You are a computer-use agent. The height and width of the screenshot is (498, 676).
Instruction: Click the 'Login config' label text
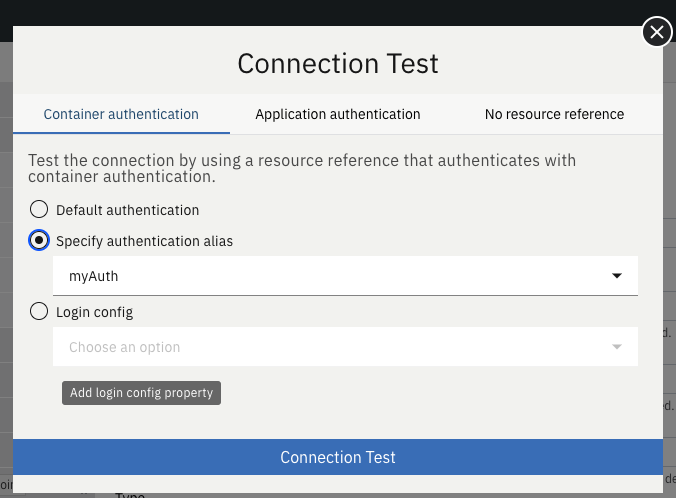click(x=94, y=312)
